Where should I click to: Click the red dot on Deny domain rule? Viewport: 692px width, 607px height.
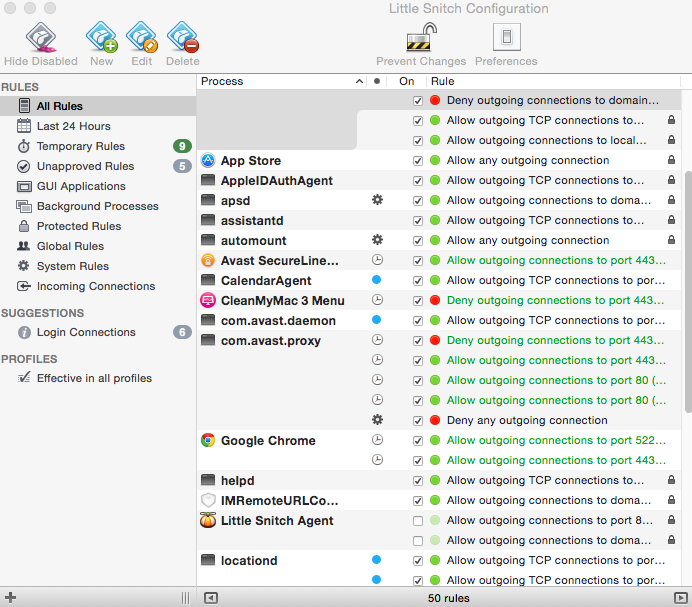[435, 100]
